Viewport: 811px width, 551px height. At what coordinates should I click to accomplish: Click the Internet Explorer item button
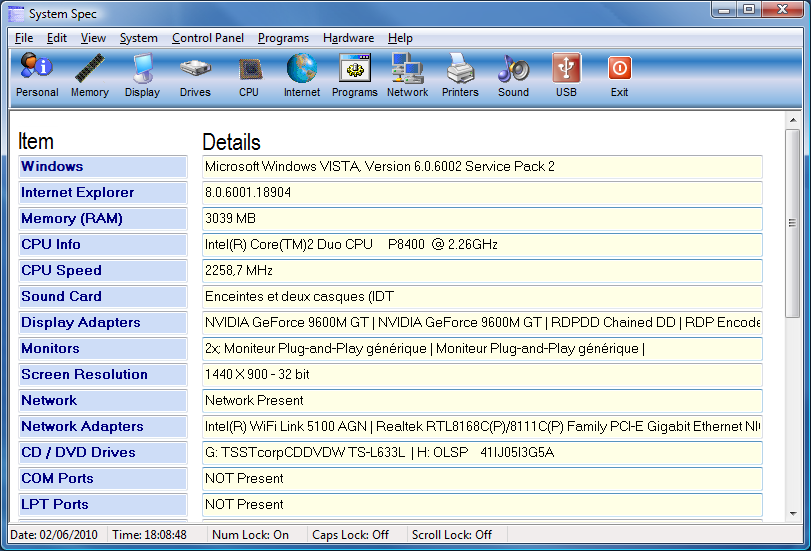pos(103,192)
